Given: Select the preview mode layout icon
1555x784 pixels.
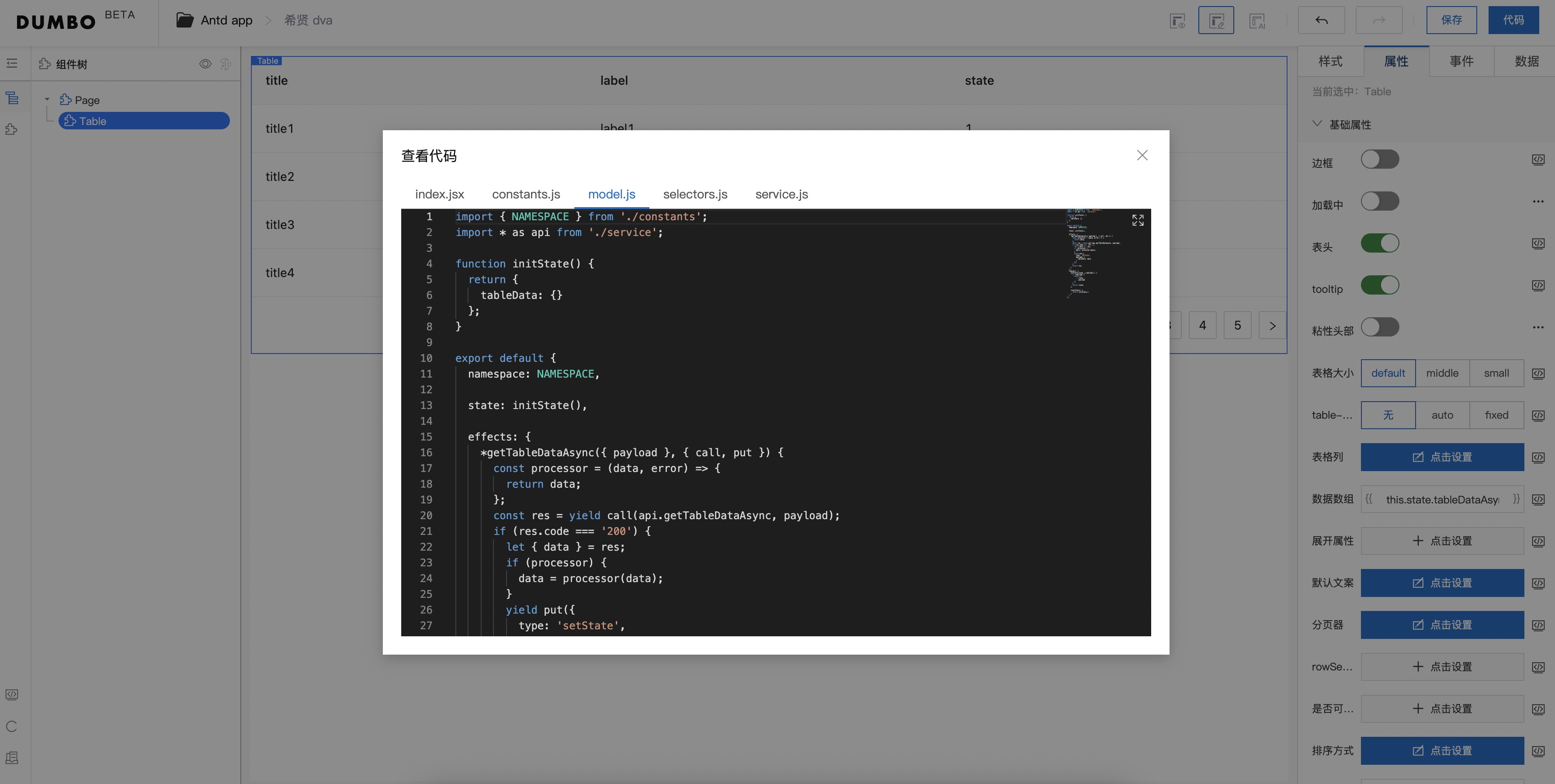Looking at the screenshot, I should coord(1177,21).
